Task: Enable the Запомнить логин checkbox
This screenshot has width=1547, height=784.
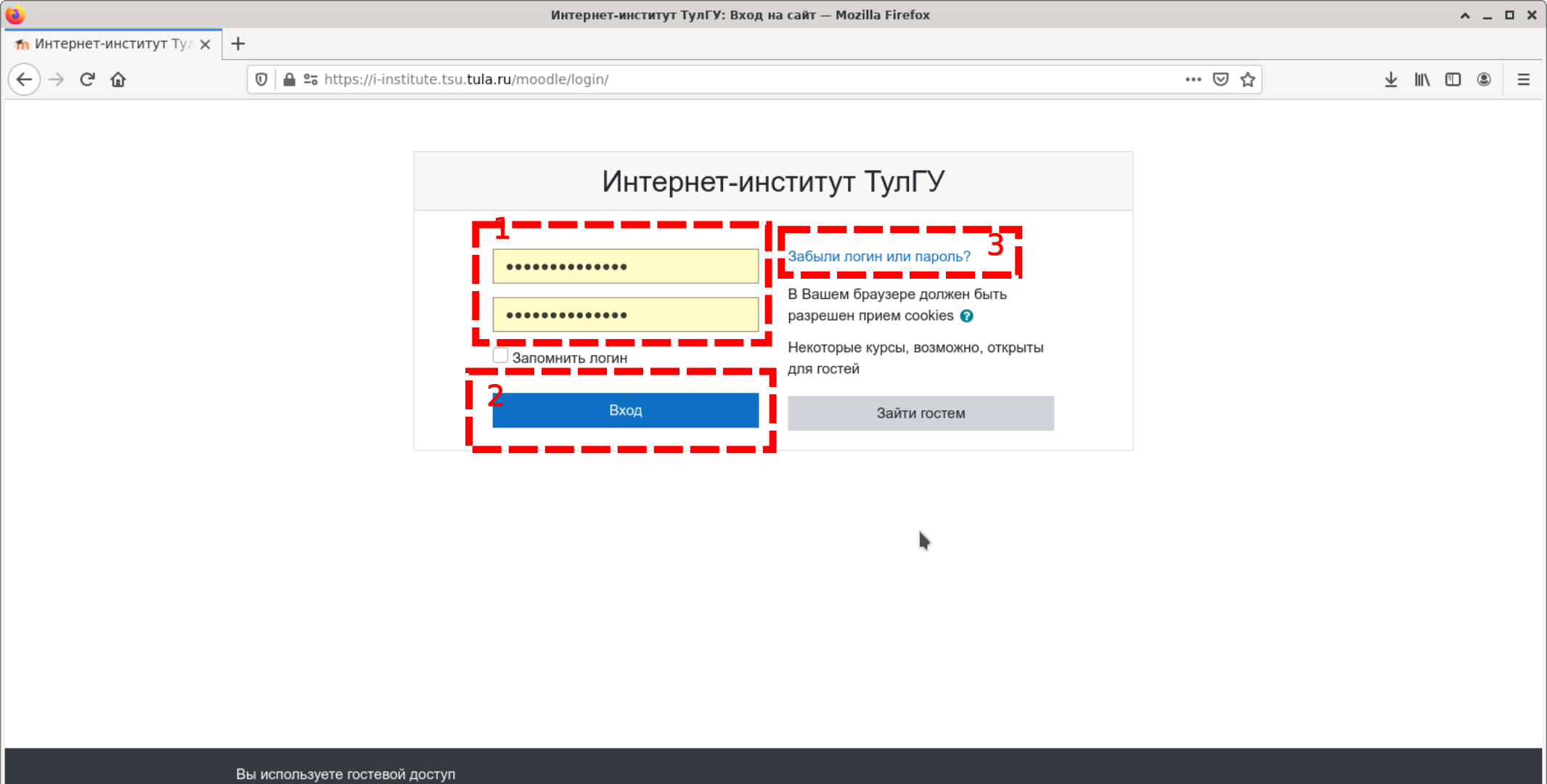Action: pos(500,356)
